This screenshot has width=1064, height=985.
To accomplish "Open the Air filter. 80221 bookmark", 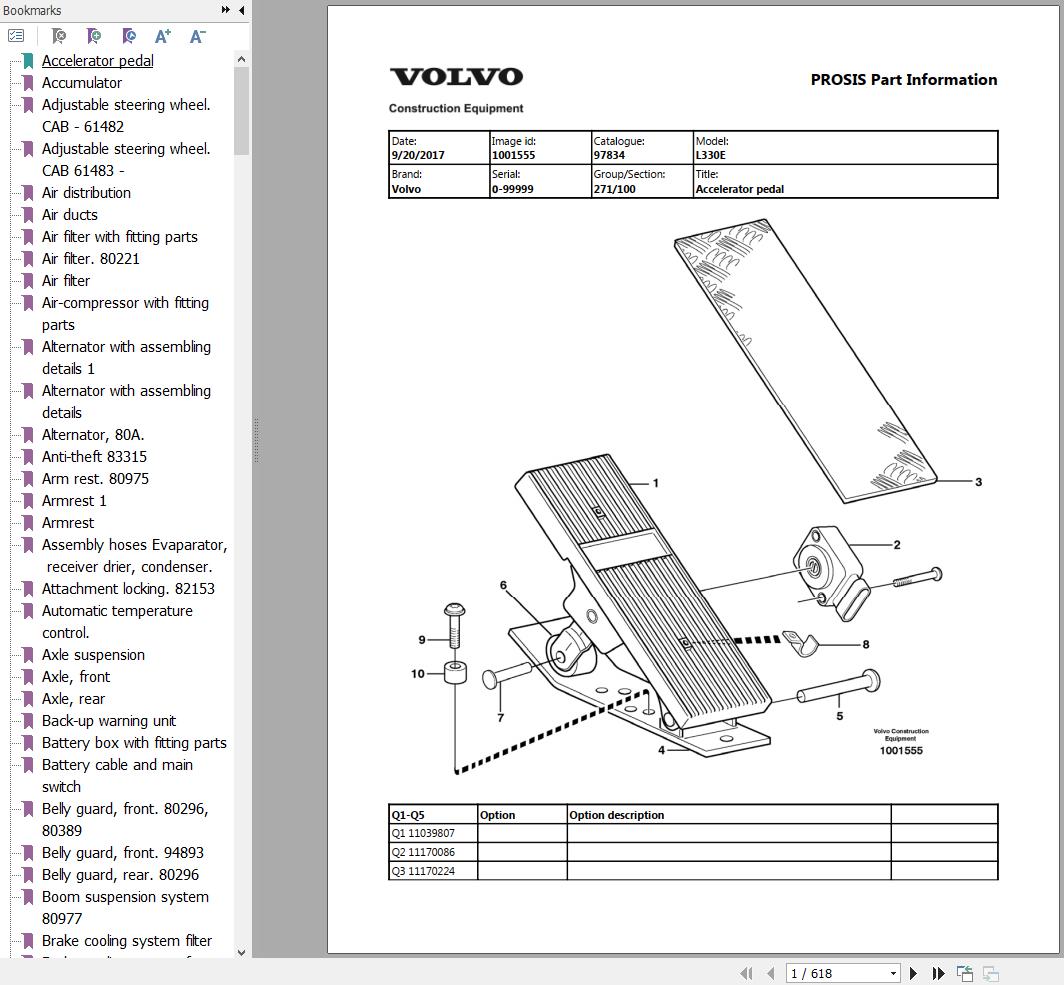I will coord(90,258).
